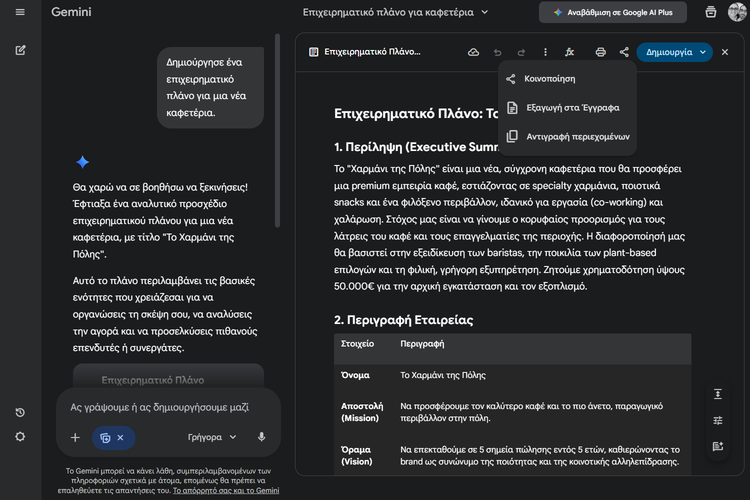Open the adjust tone sliders icon
The width and height of the screenshot is (750, 500).
coord(717,420)
